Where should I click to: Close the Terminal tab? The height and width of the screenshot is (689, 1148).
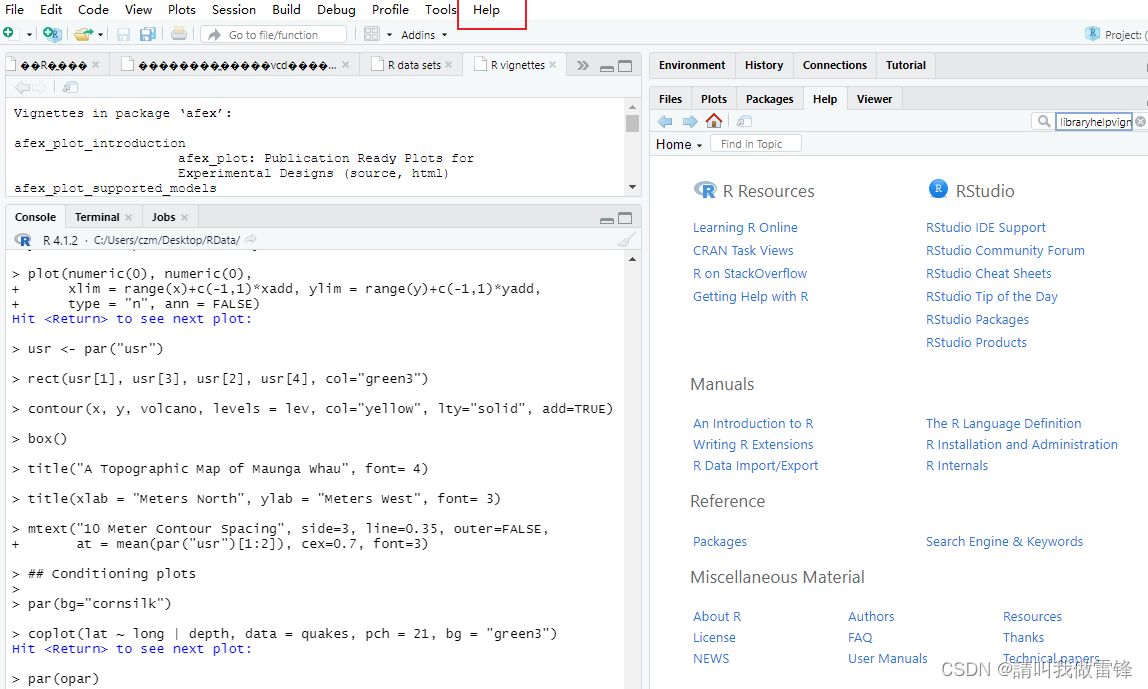coord(129,217)
